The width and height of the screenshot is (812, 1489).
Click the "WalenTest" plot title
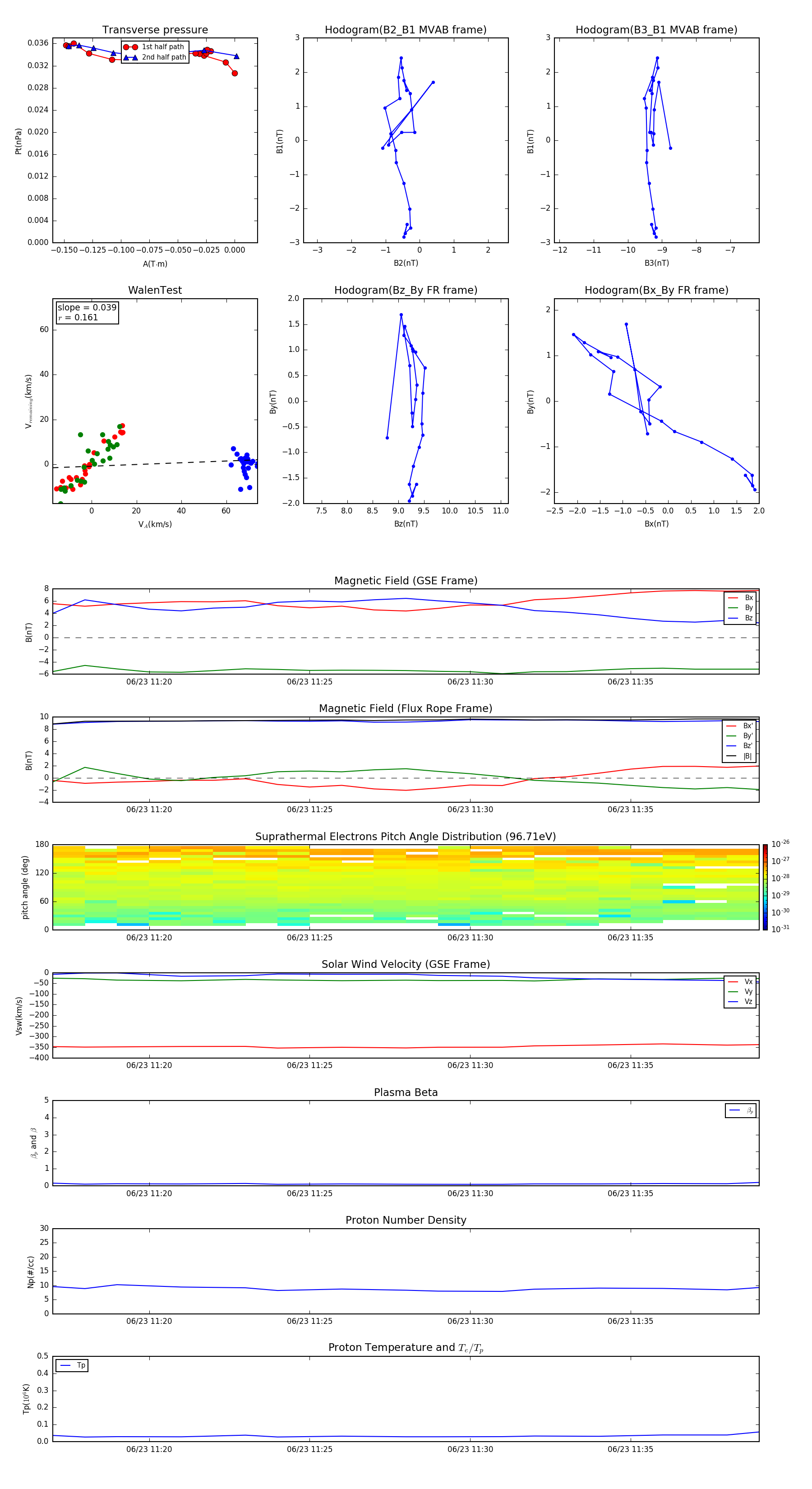(x=155, y=290)
